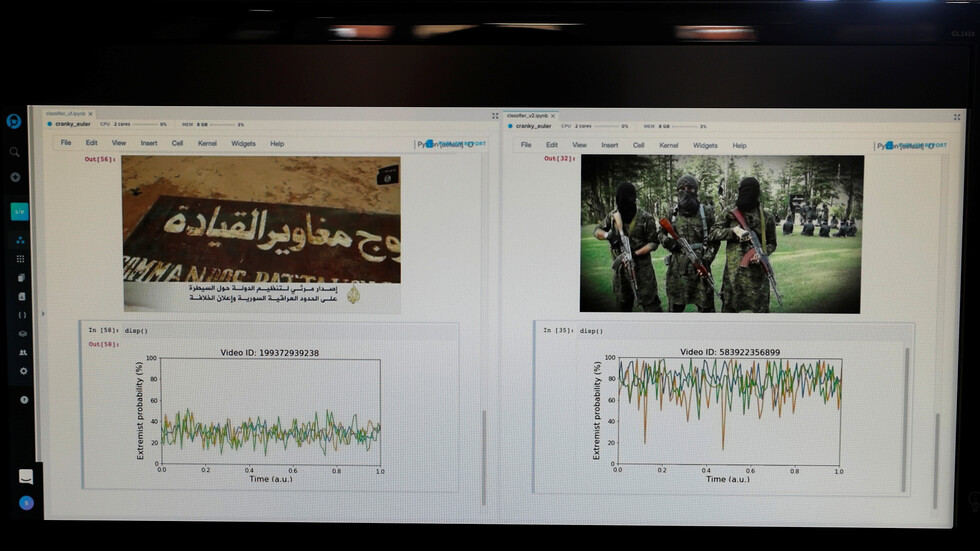Click the curly braces icon in sidebar
The image size is (980, 551).
pos(22,315)
